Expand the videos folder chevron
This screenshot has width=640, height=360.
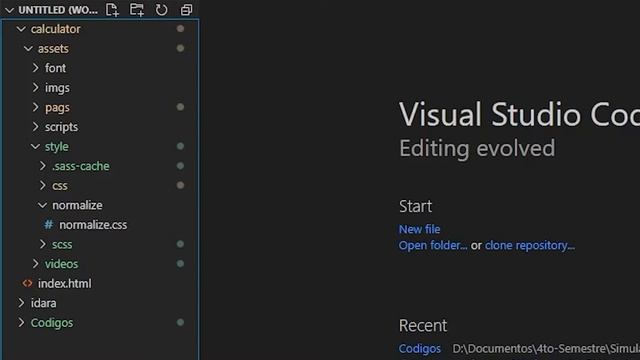pyautogui.click(x=36, y=264)
